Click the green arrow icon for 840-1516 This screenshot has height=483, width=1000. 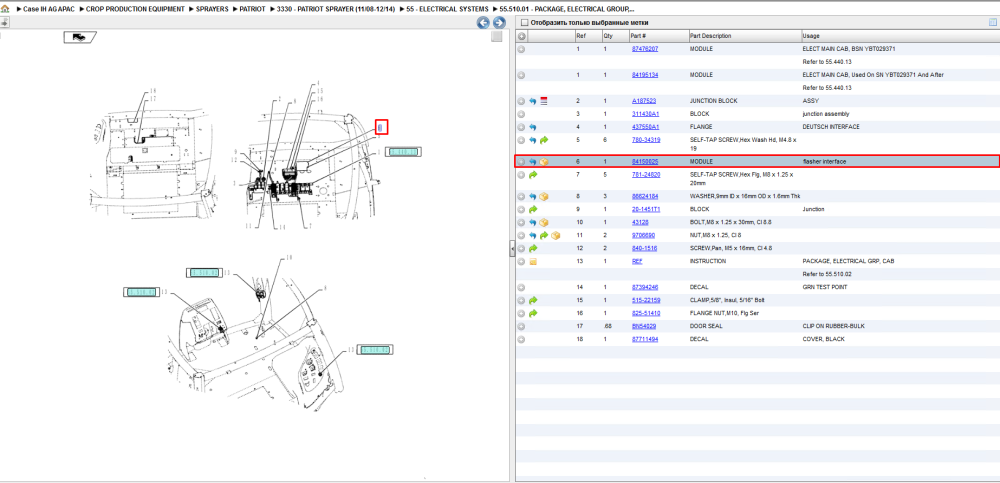pyautogui.click(x=533, y=248)
